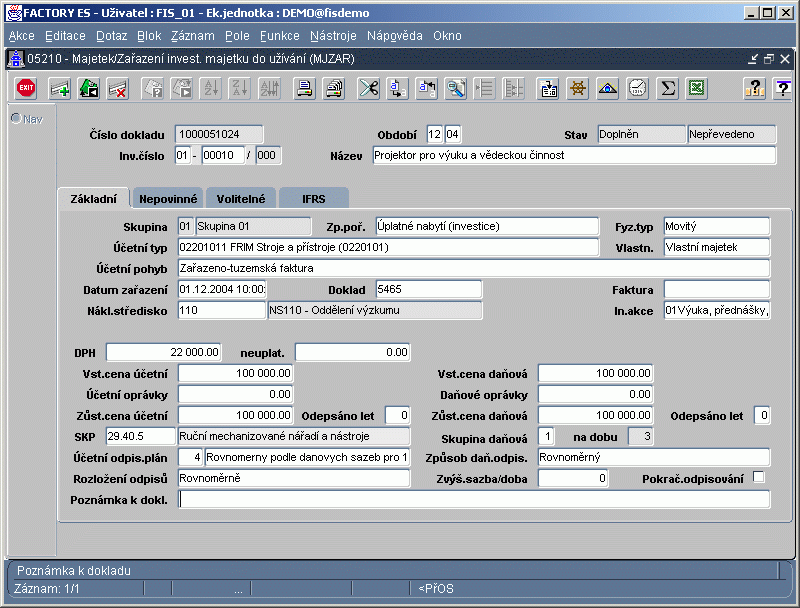Select the Nav radio button
Viewport: 800px width, 608px height.
(16, 119)
